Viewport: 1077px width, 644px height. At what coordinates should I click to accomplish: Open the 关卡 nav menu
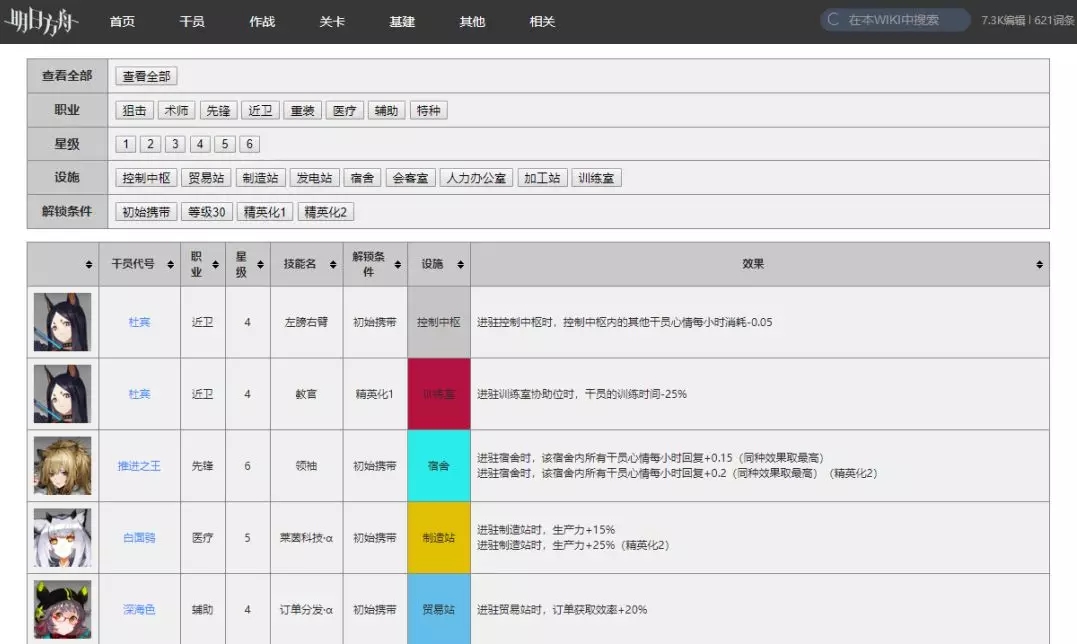tap(332, 22)
